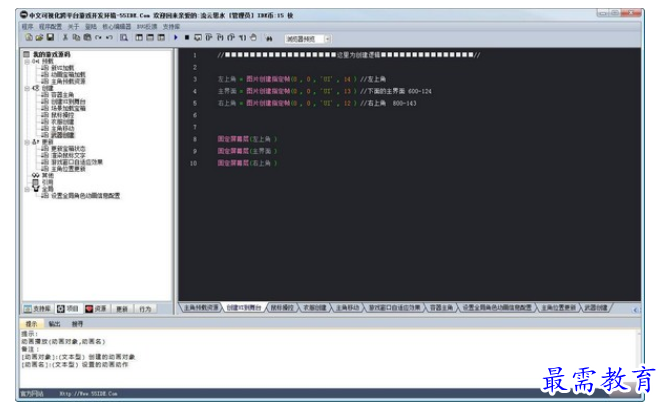Open 主角移动 editor tab

pos(347,308)
